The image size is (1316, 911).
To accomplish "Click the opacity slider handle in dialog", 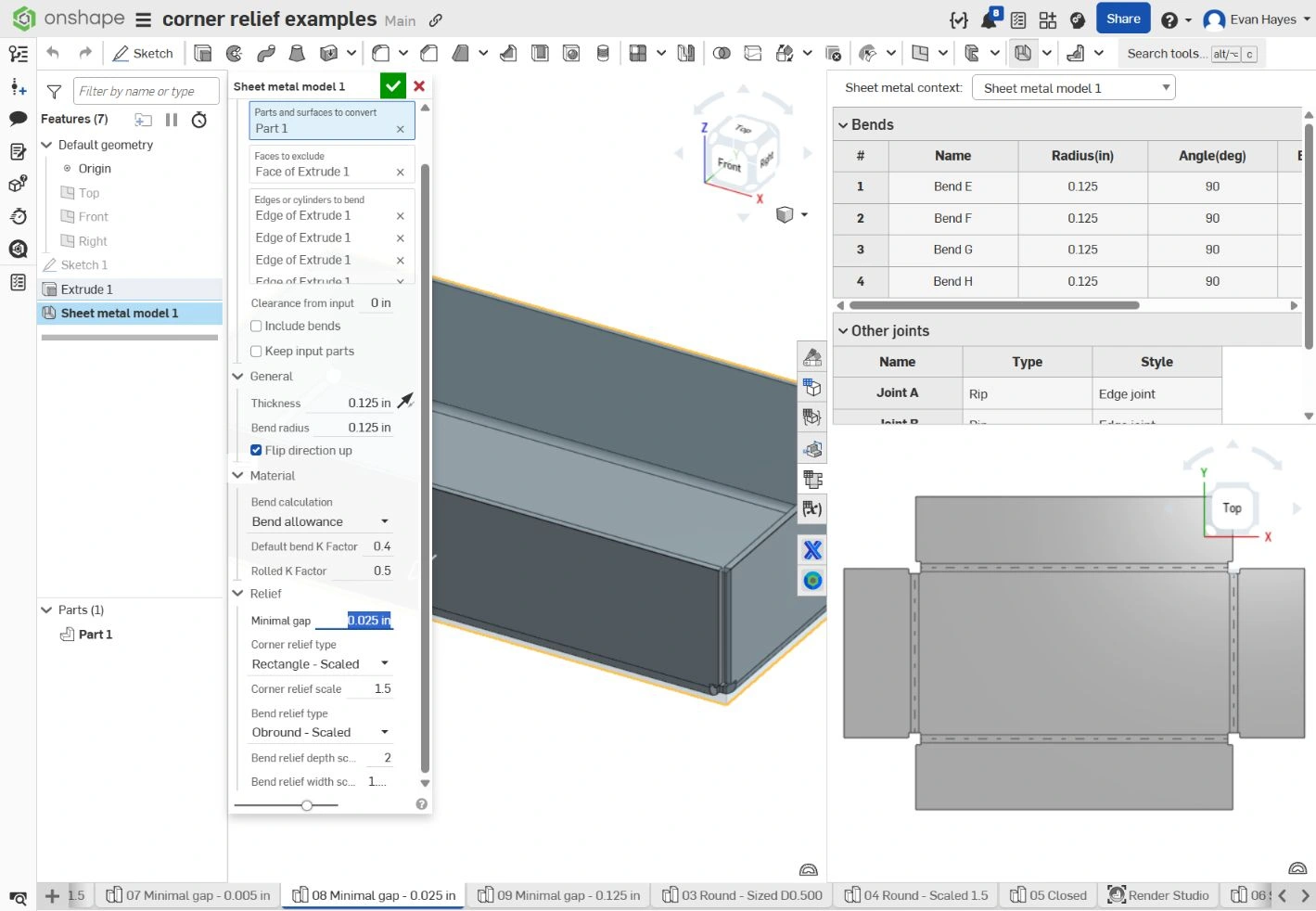I will coord(307,805).
